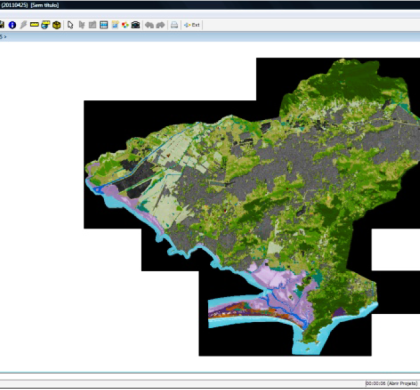
Task: Open the multicolor palette icon
Action: tap(125, 25)
